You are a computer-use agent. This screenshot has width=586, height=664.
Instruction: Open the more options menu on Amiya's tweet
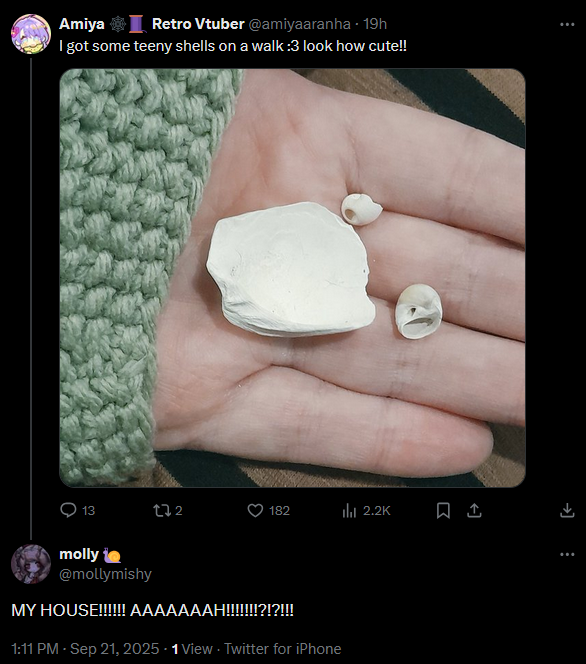point(567,25)
